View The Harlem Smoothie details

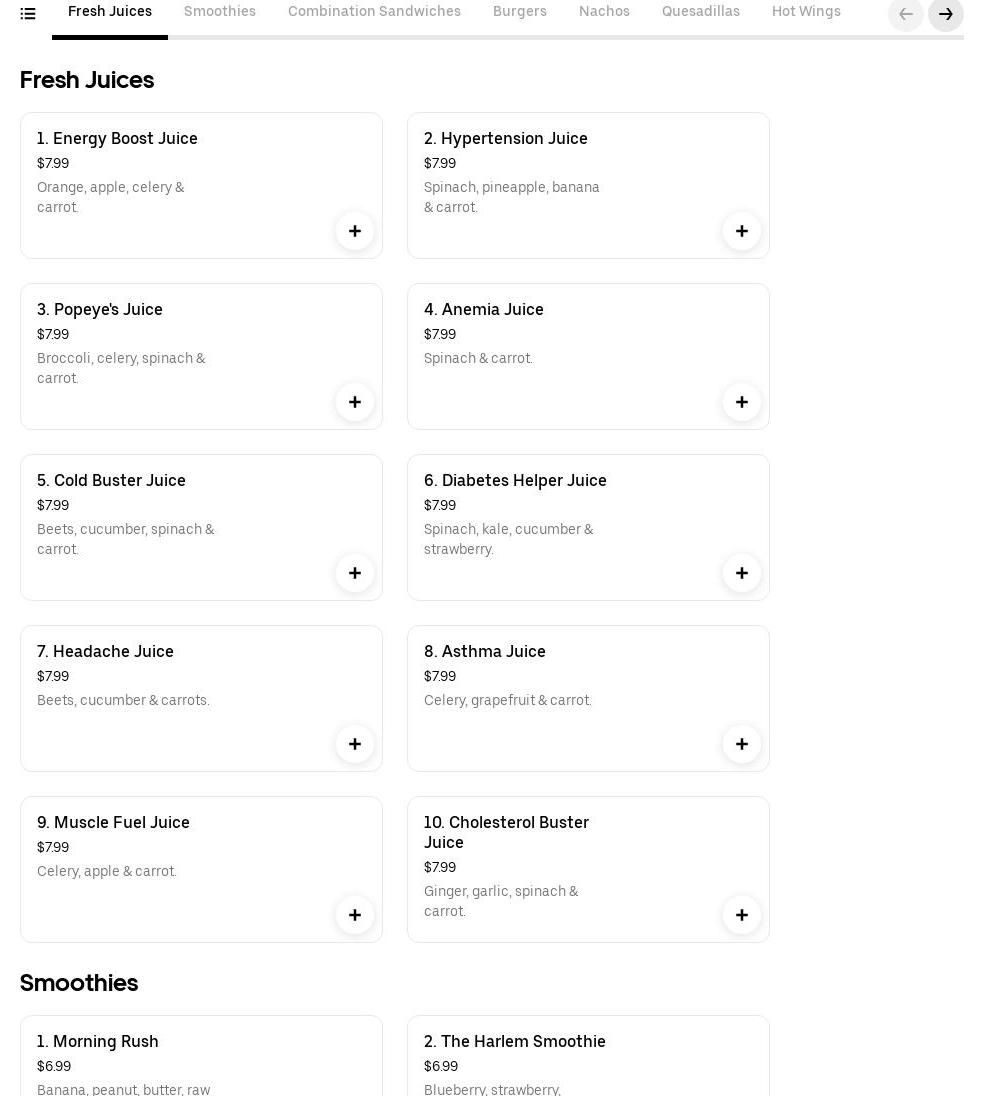coord(515,1042)
